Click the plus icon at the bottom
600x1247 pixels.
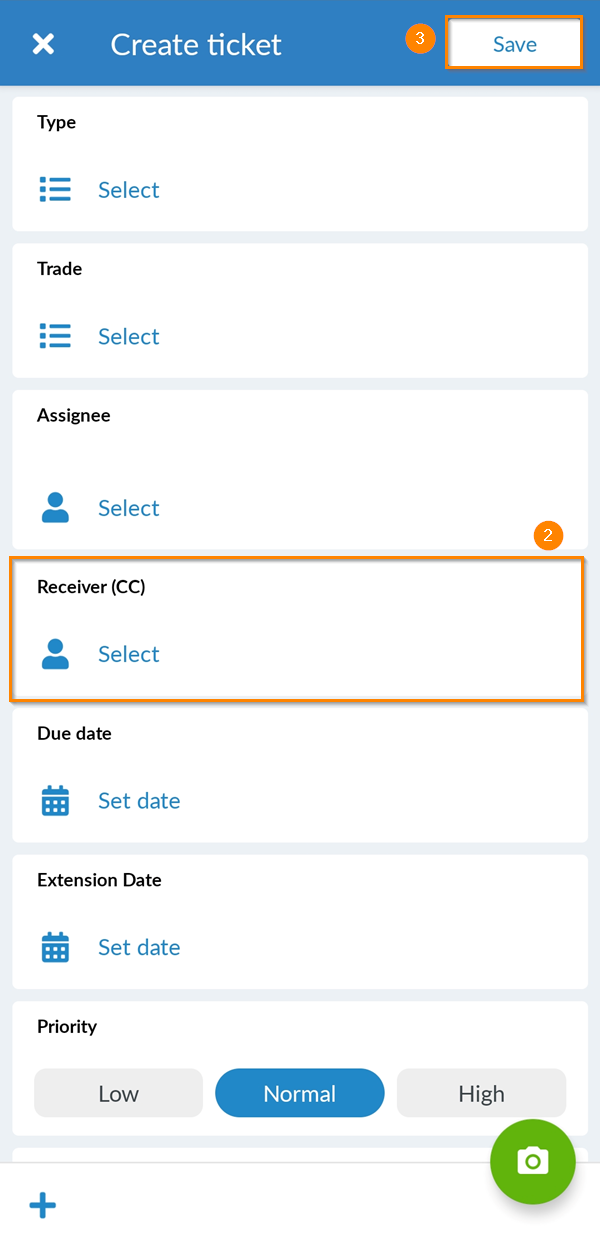click(42, 1205)
